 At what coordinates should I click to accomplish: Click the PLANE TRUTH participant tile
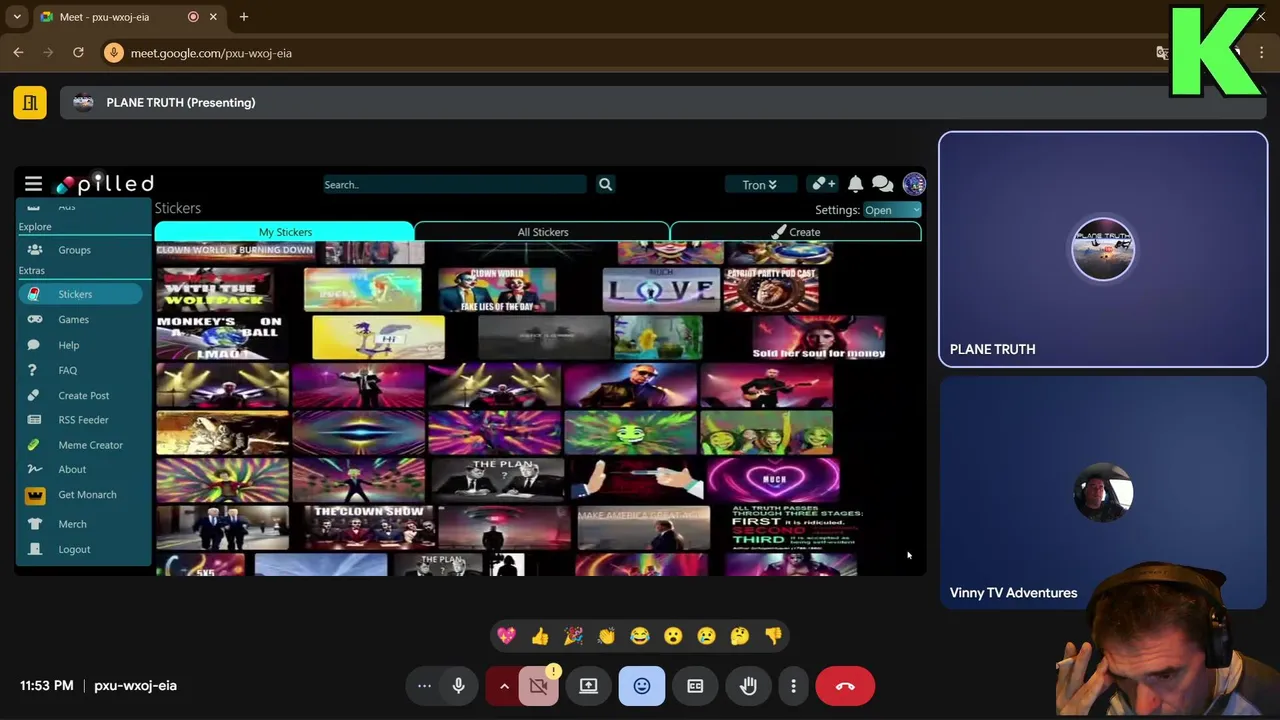(x=1103, y=250)
